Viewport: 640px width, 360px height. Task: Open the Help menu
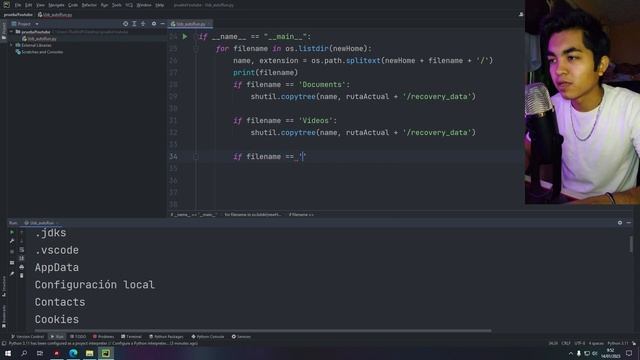pos(160,5)
